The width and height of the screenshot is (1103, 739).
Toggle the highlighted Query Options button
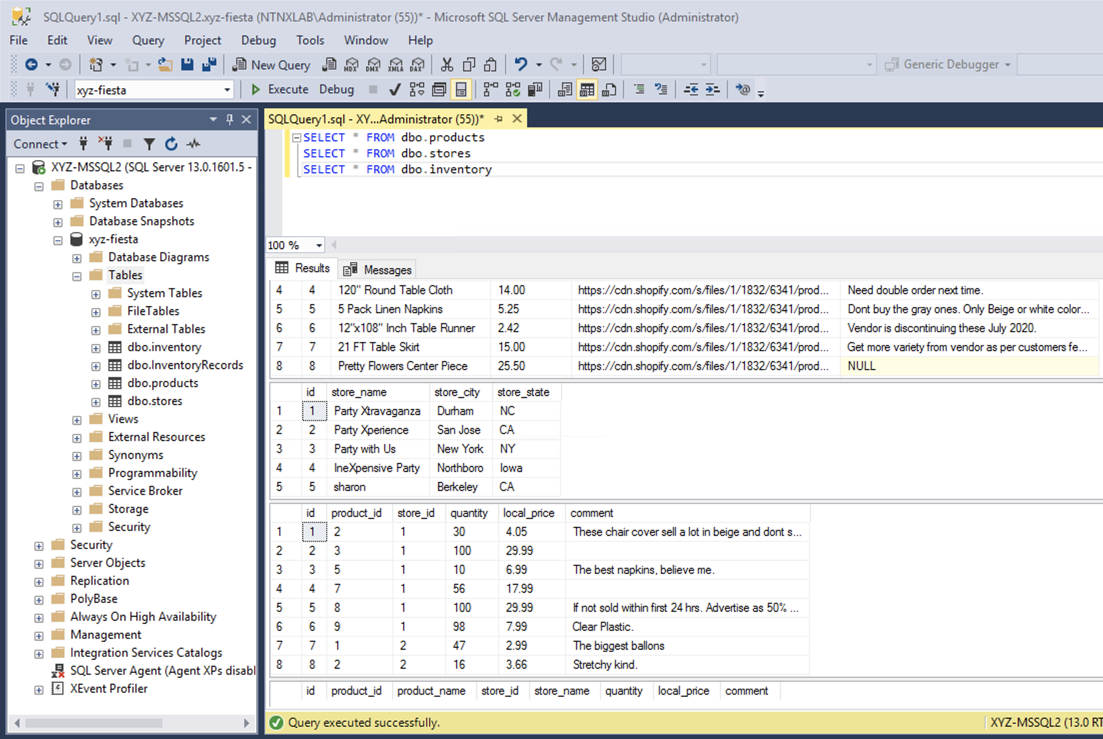pos(461,89)
